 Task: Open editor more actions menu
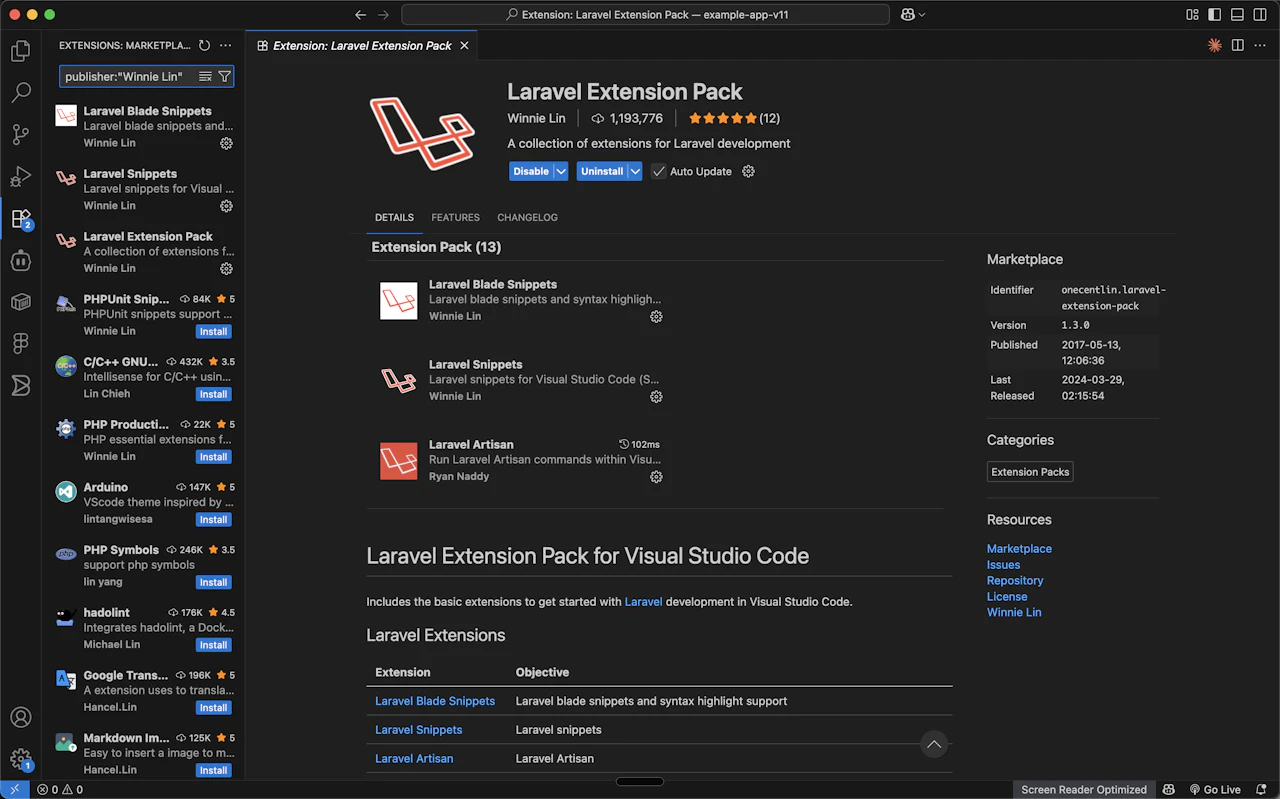pos(1260,46)
